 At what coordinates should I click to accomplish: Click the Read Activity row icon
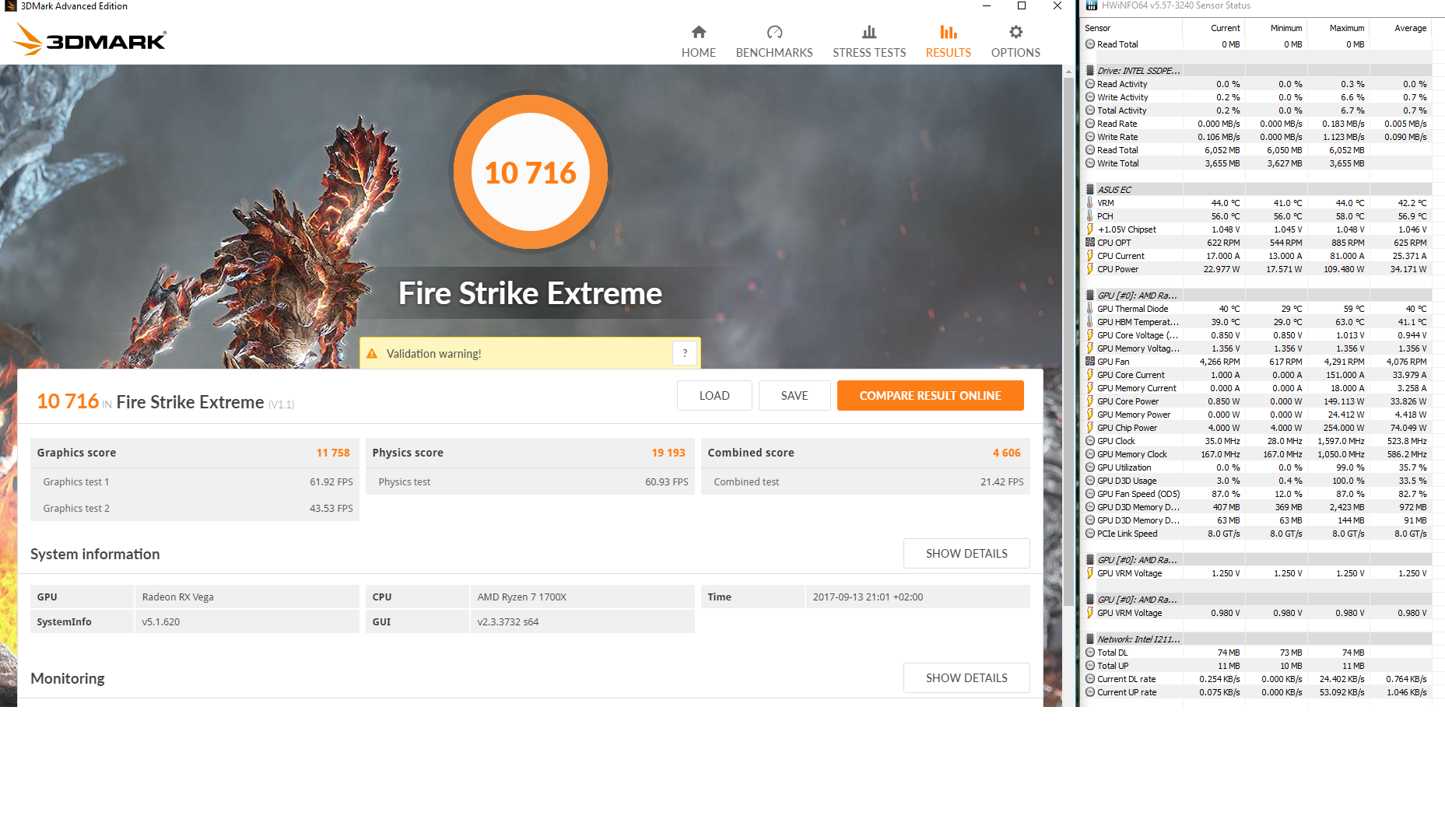(1090, 84)
